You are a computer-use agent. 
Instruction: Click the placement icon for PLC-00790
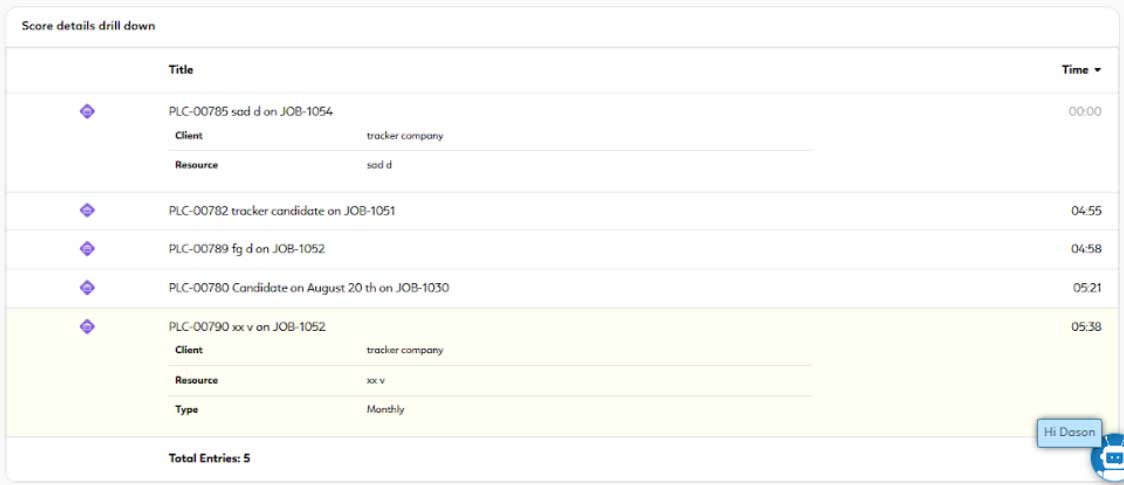(87, 327)
